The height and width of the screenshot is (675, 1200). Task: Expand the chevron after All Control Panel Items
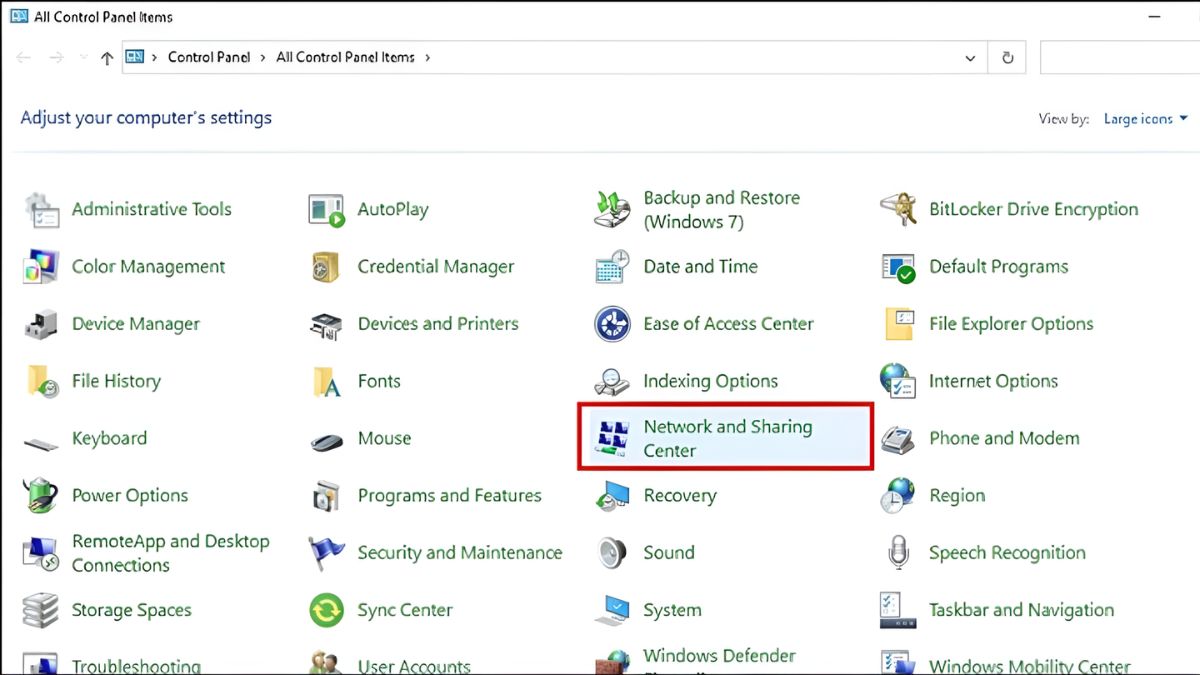click(428, 58)
